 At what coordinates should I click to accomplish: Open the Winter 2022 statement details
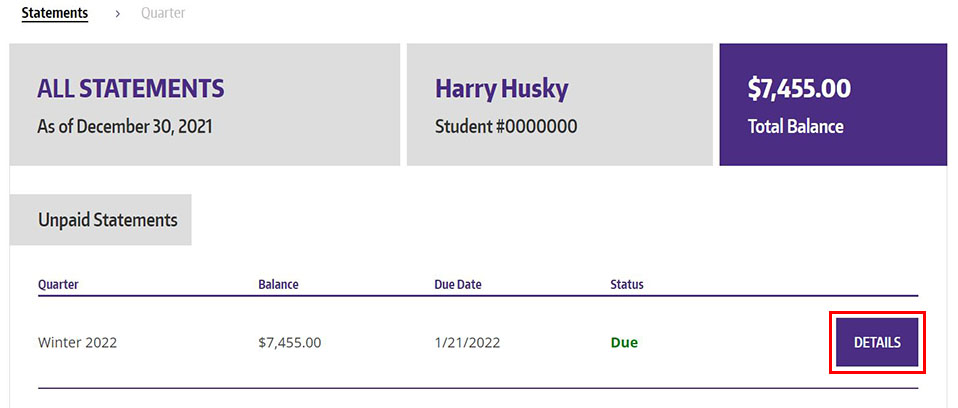[x=877, y=342]
